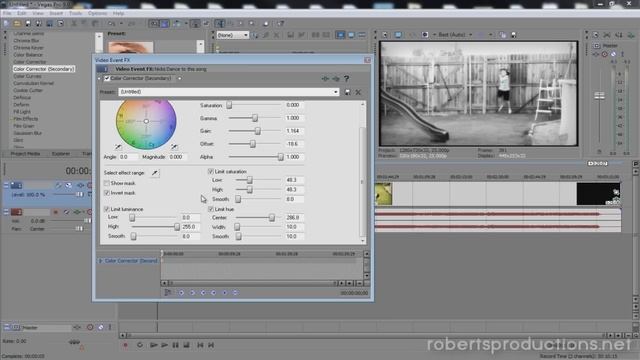The width and height of the screenshot is (640, 360).
Task: Close the Video Event FX dialog
Action: pos(367,60)
